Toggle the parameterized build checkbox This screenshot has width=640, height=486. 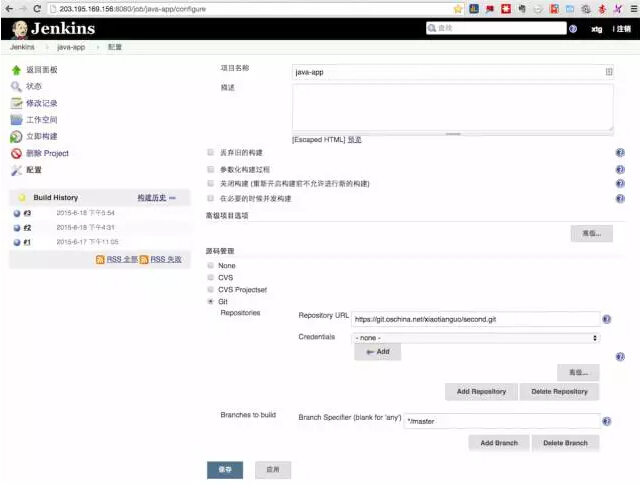[211, 169]
